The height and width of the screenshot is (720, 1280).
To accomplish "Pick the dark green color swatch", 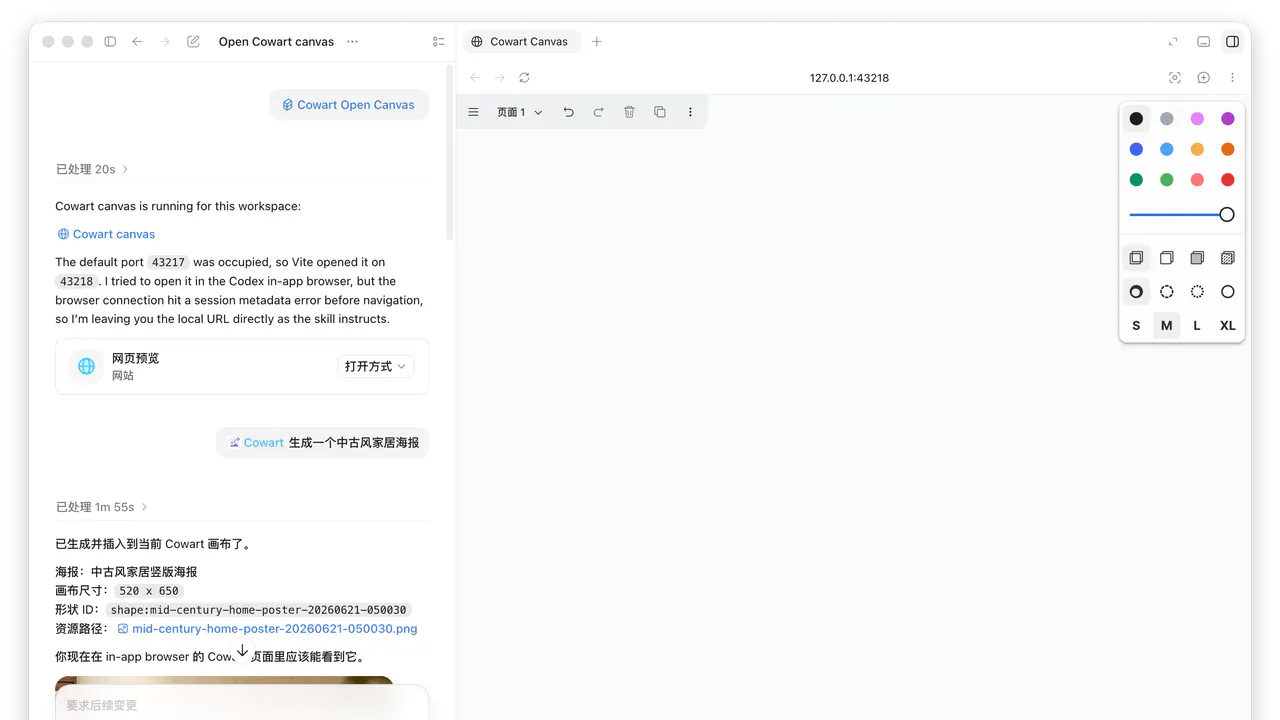I will (x=1136, y=180).
